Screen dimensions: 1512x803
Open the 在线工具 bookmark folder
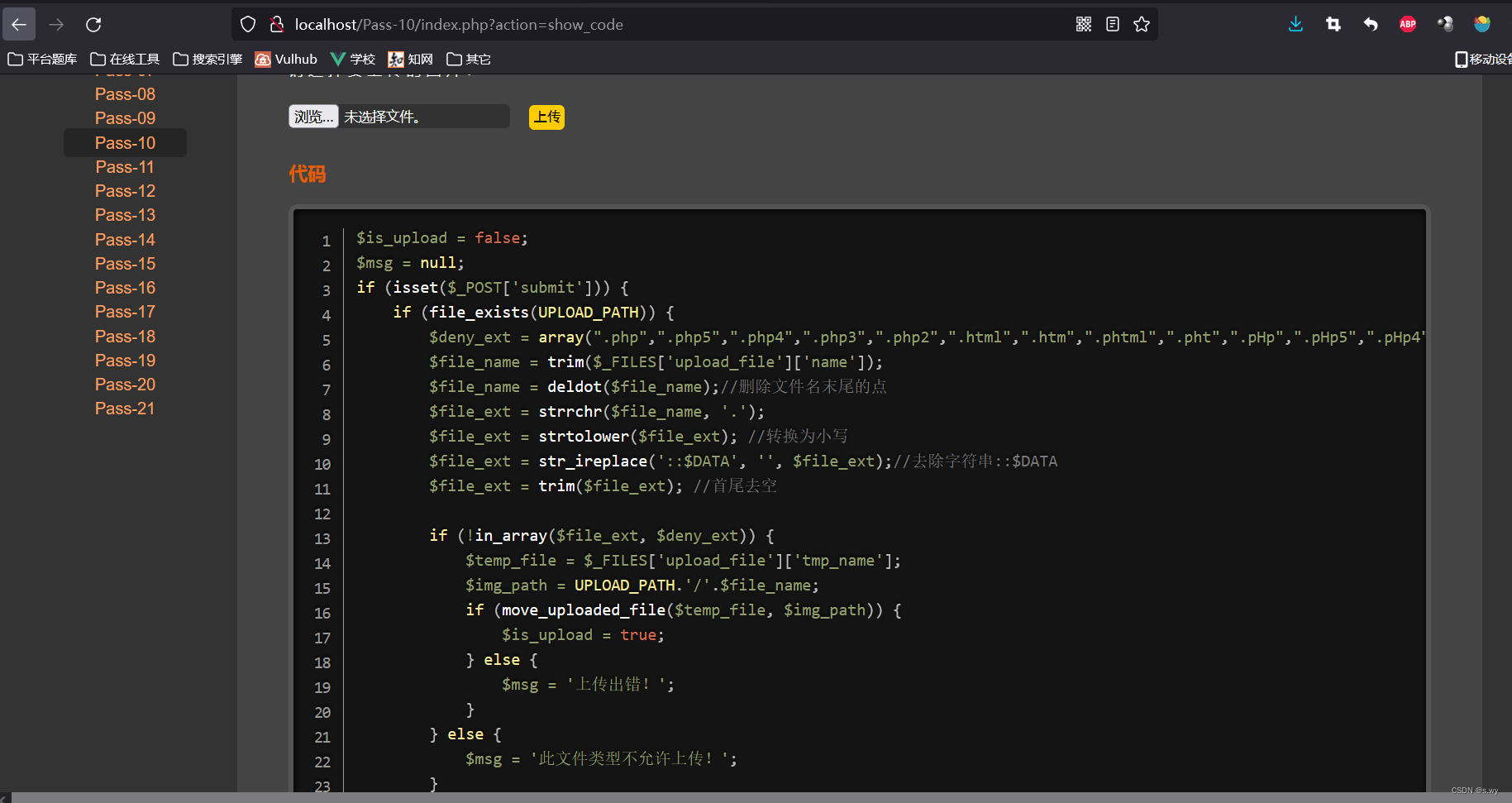coord(125,59)
